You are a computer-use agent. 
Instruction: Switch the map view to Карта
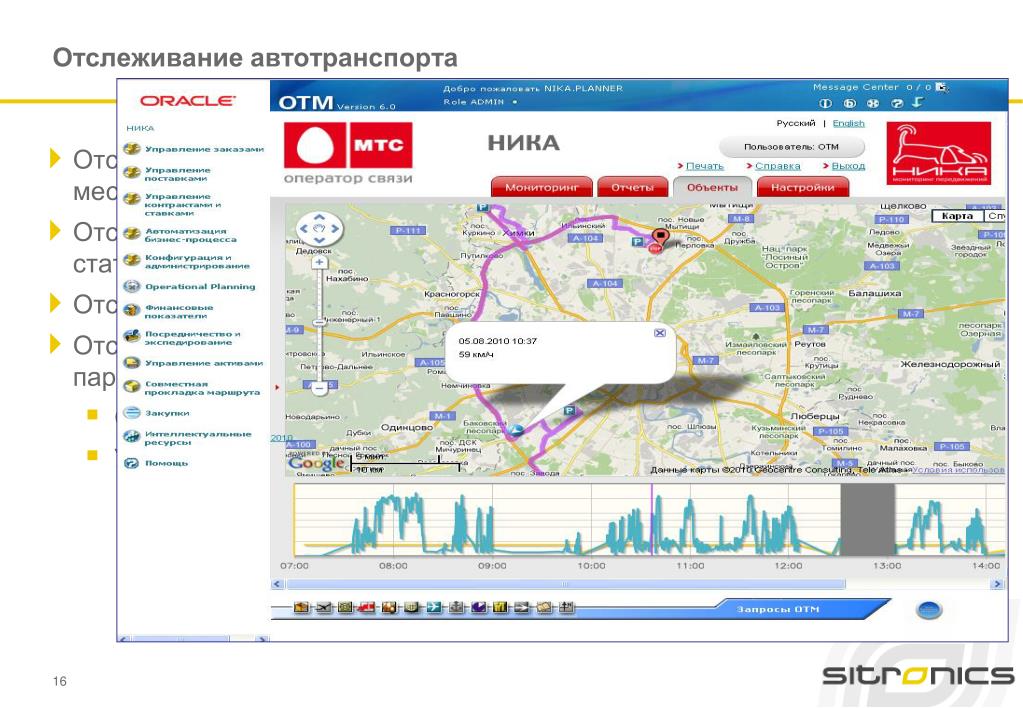click(x=957, y=216)
